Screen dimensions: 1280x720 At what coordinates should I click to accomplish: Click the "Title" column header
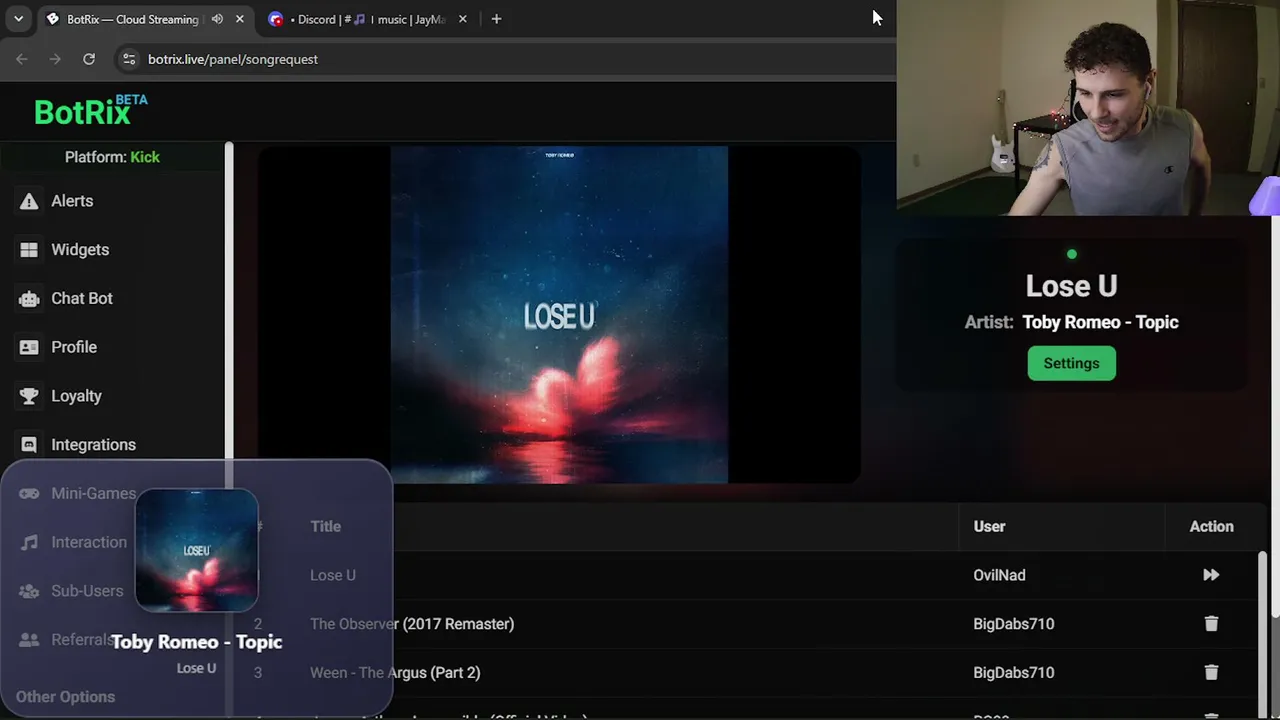(x=325, y=527)
